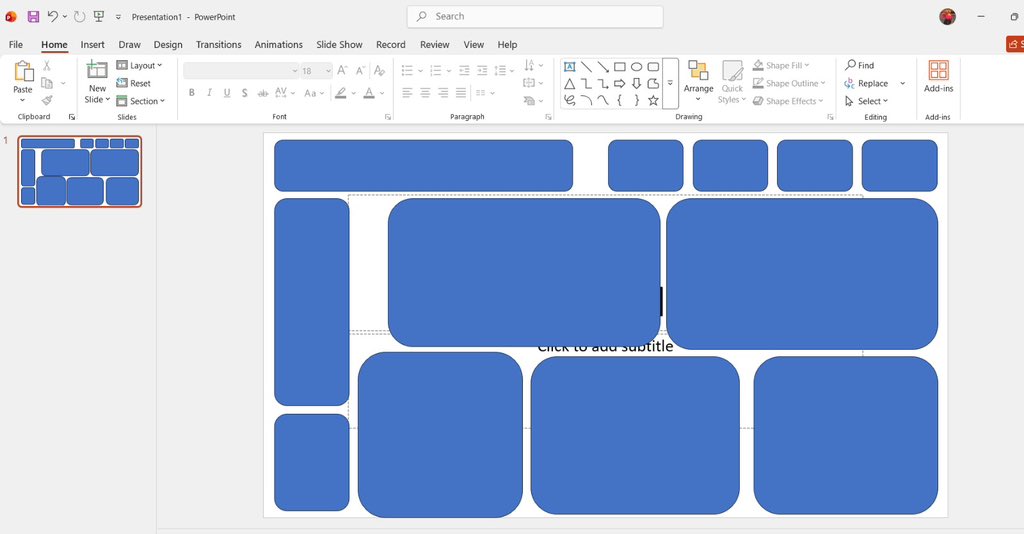Select the Elbow Arrow Connector shape
The image size is (1024, 534).
[x=603, y=84]
